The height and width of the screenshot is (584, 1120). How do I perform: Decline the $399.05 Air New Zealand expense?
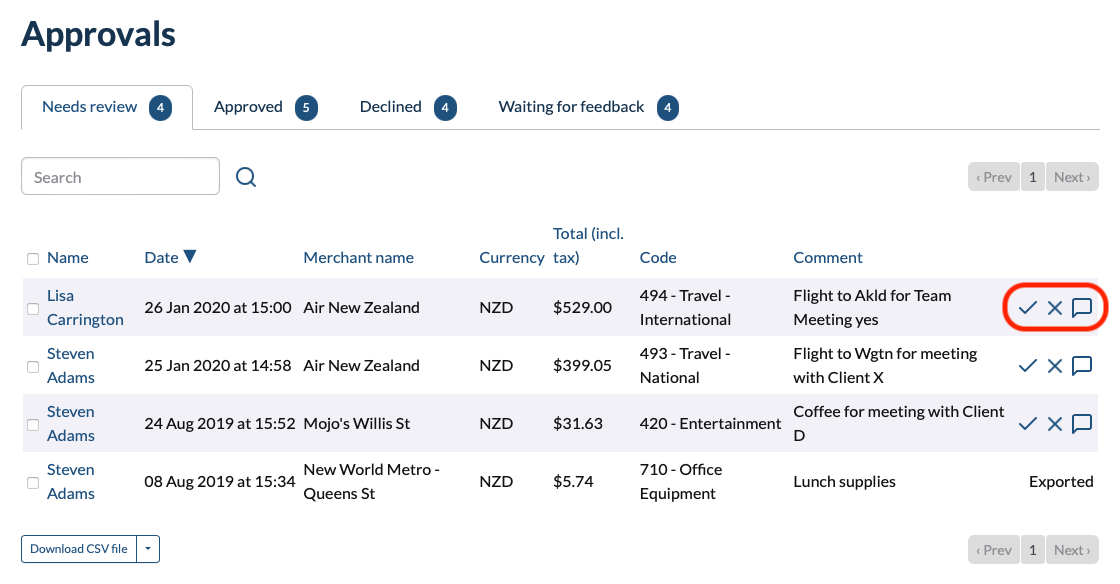1054,366
